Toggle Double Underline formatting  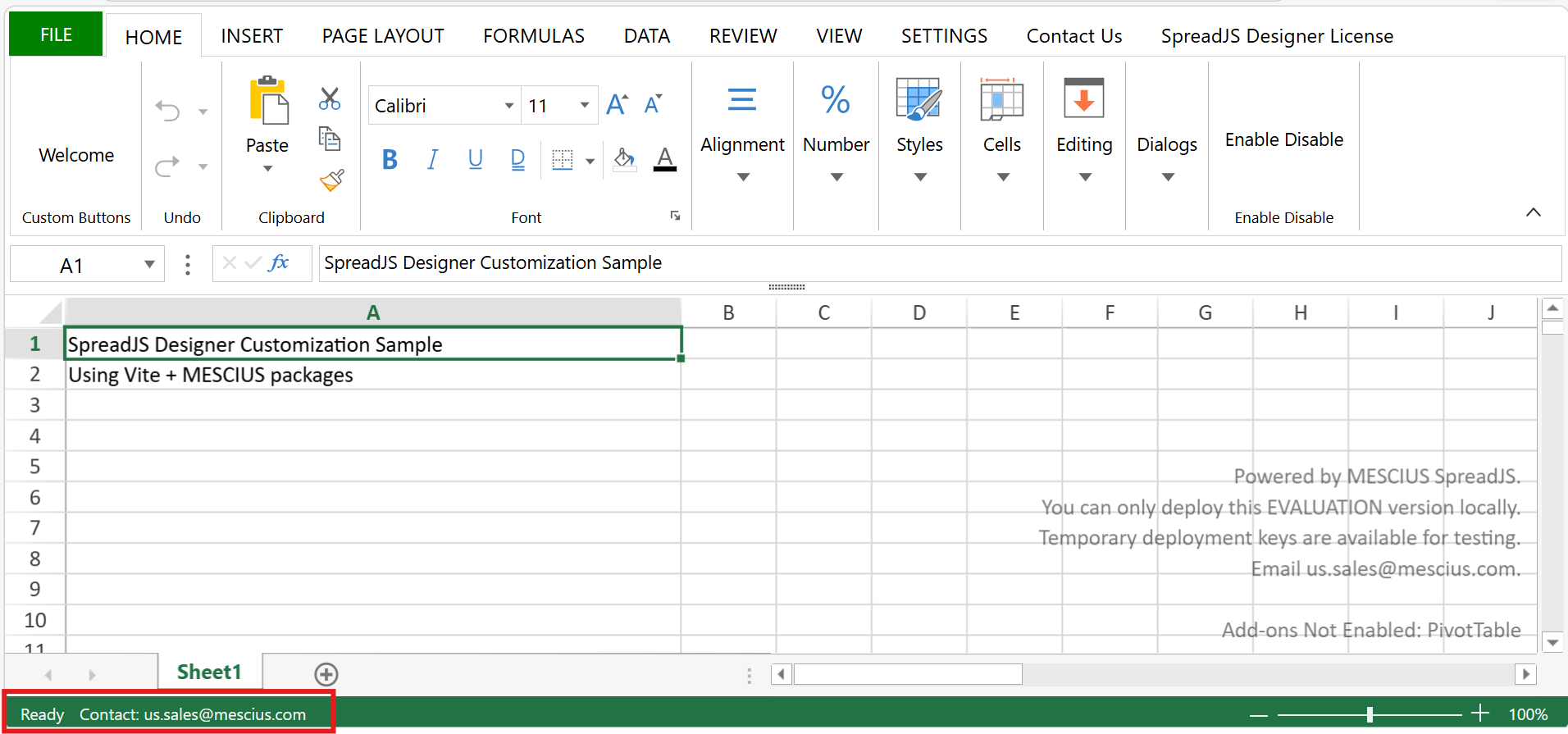click(517, 159)
